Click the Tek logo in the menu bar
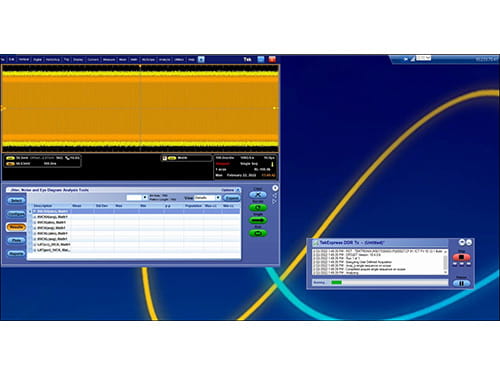500x375 pixels. (247, 59)
